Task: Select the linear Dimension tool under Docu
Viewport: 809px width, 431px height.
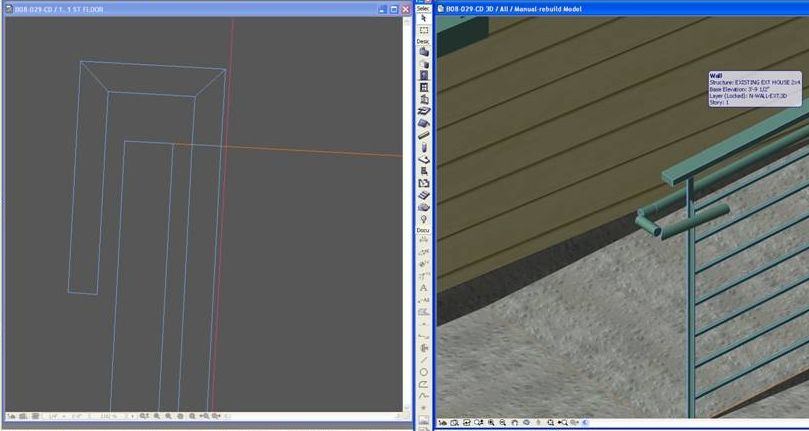Action: click(424, 240)
